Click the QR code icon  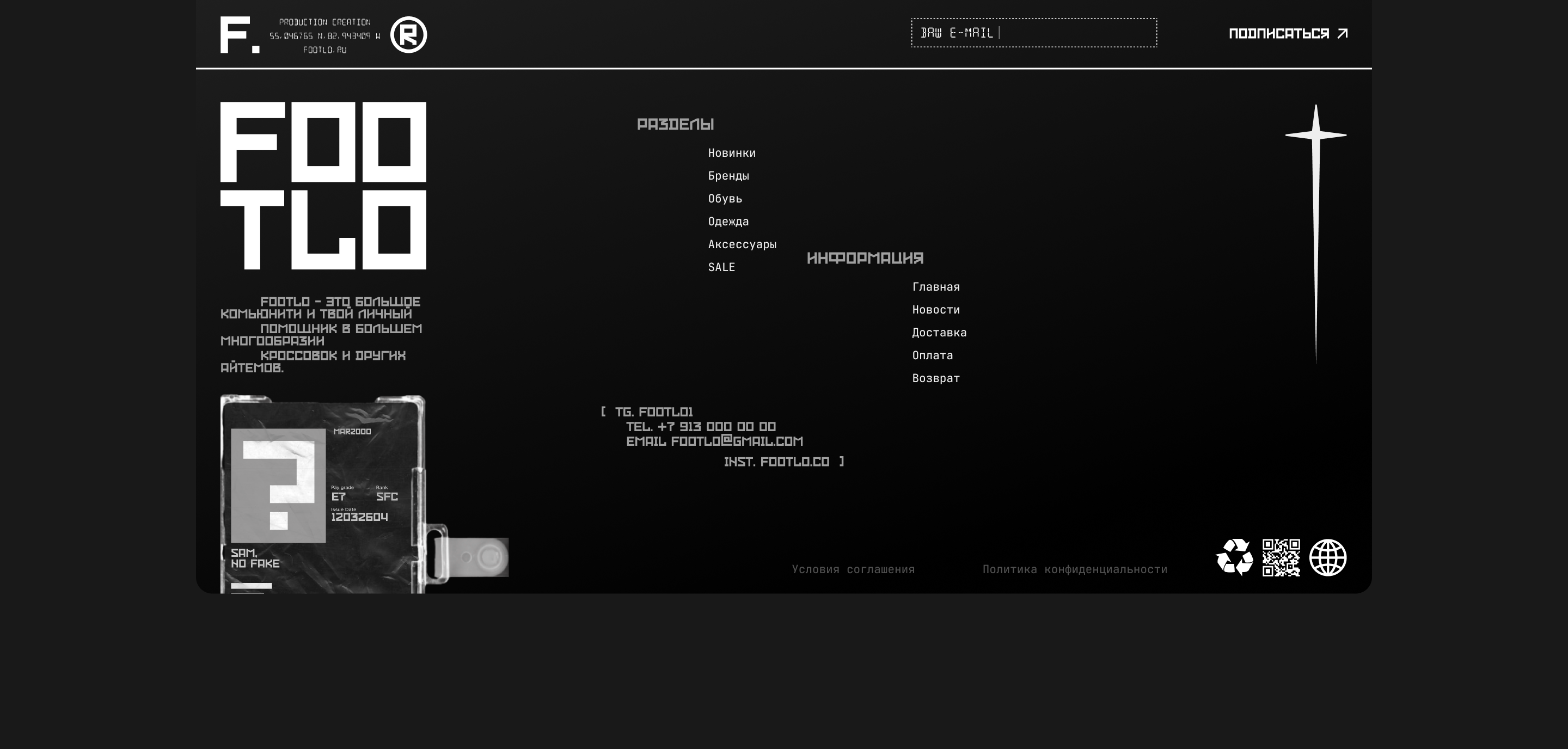coord(1281,557)
